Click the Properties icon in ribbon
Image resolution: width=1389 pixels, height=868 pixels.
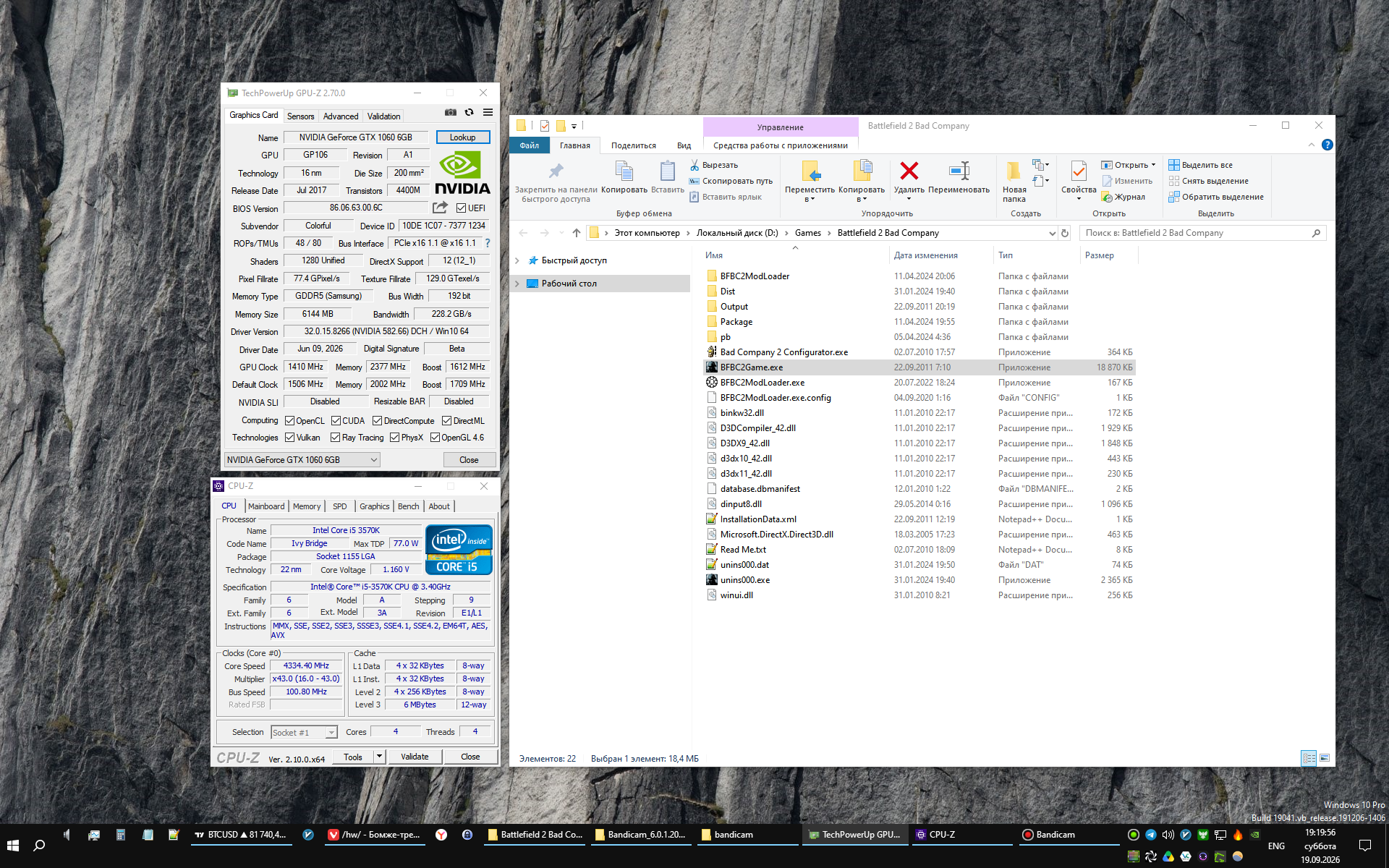[x=1078, y=171]
